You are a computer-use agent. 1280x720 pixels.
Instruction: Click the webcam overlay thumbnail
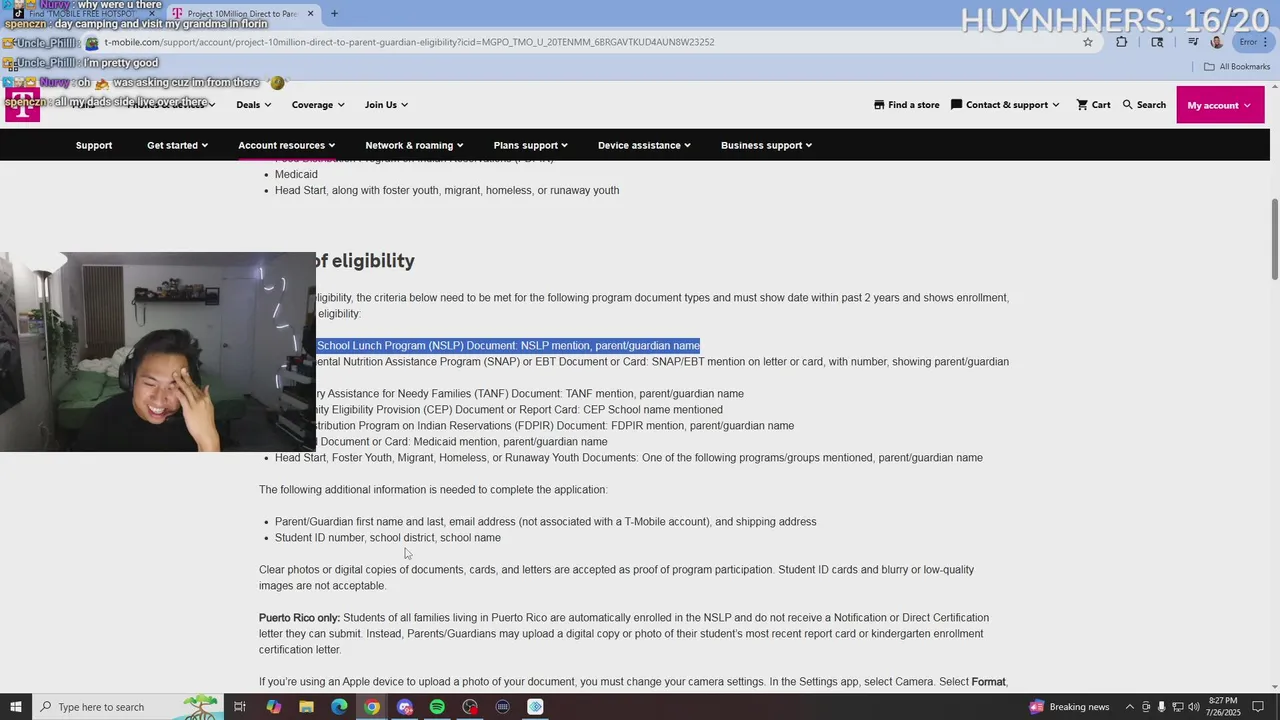(158, 352)
